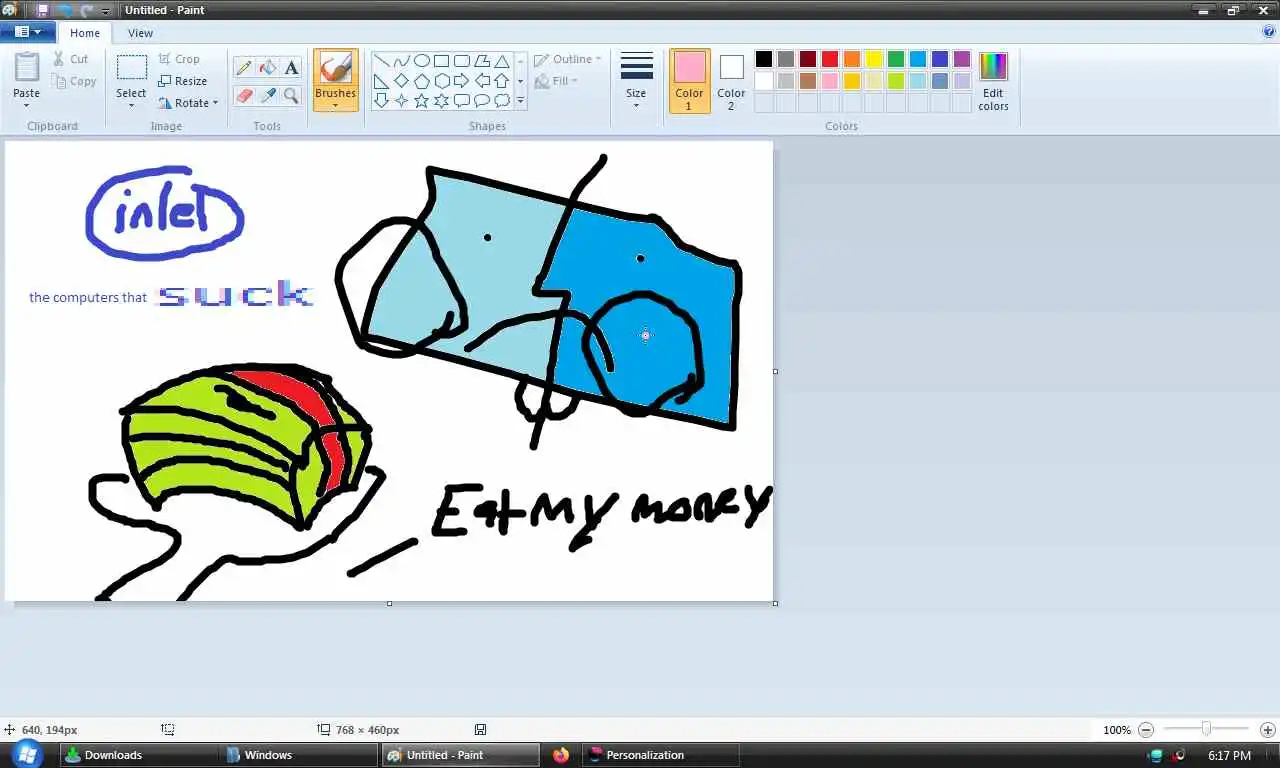The width and height of the screenshot is (1280, 768).
Task: Choose the Right triangle shape
Action: point(382,81)
